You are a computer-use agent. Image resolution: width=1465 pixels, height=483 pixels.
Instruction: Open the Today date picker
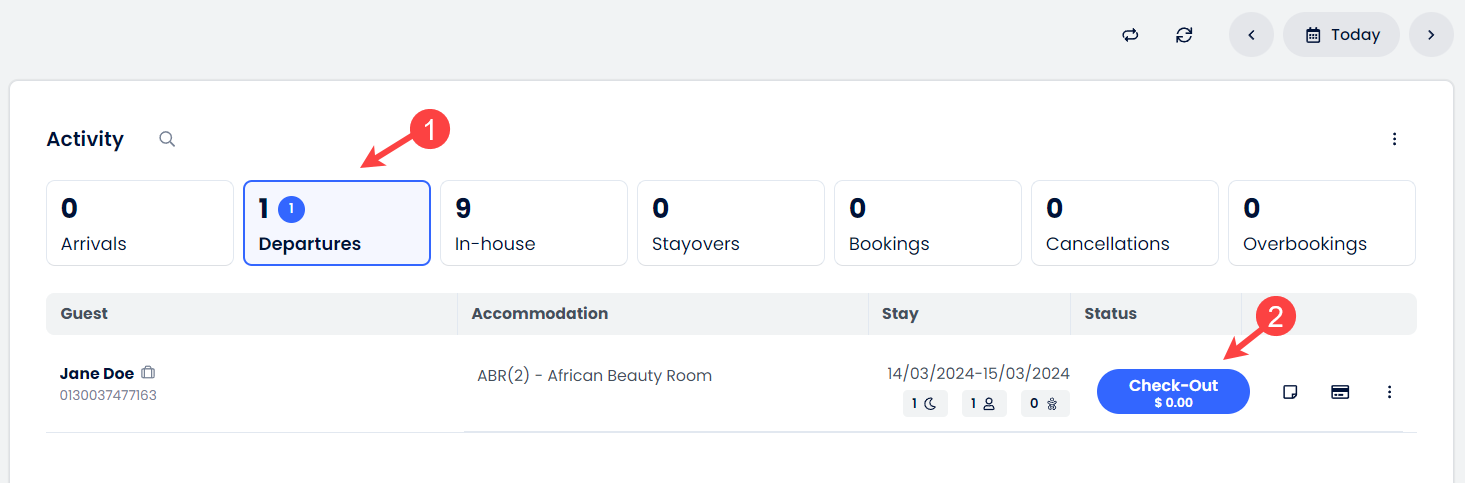1341,35
